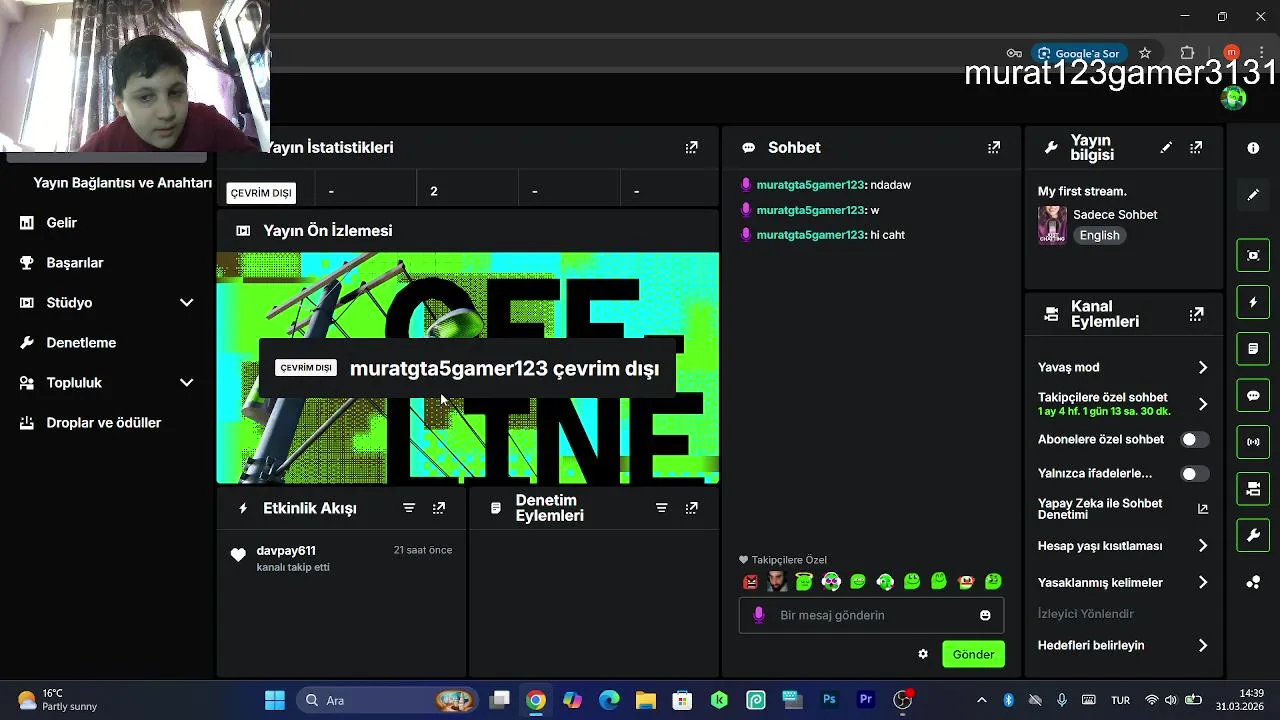Click the Sadece Sohbet category thumbnail
This screenshot has height=720, width=1280.
point(1052,225)
